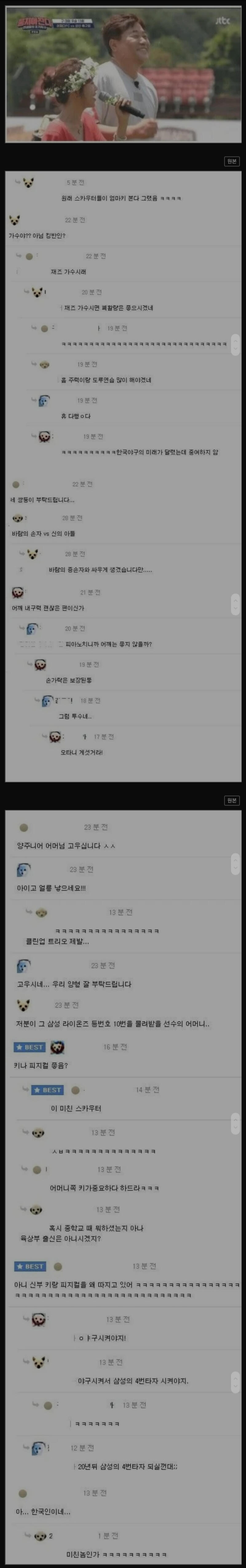Click the fox avatar beside the '저분이 그 삼성 라이온즈' comment

[23, 1005]
